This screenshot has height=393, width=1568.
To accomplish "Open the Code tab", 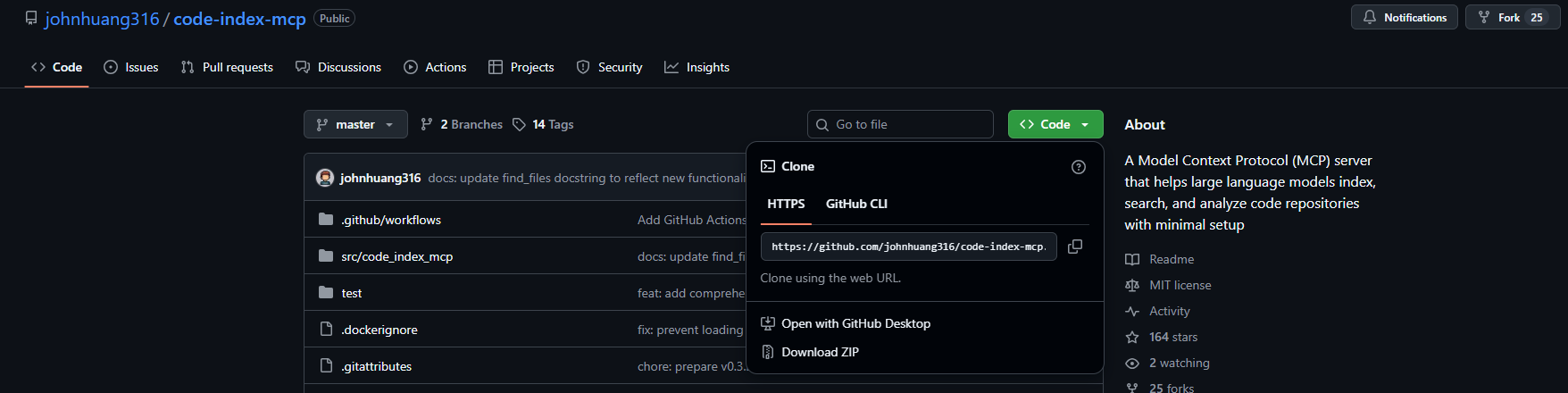I will click(56, 67).
